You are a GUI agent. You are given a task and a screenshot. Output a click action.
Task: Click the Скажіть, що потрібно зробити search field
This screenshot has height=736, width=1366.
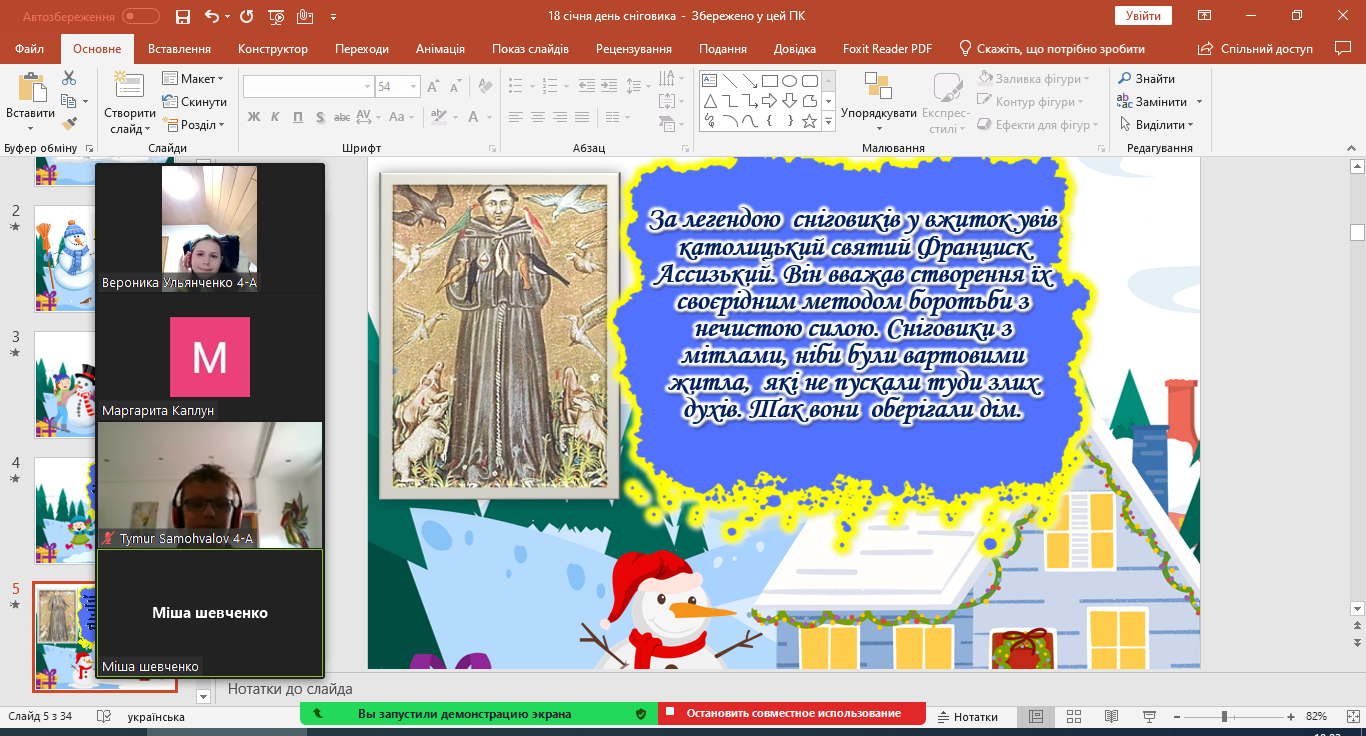(x=1050, y=49)
